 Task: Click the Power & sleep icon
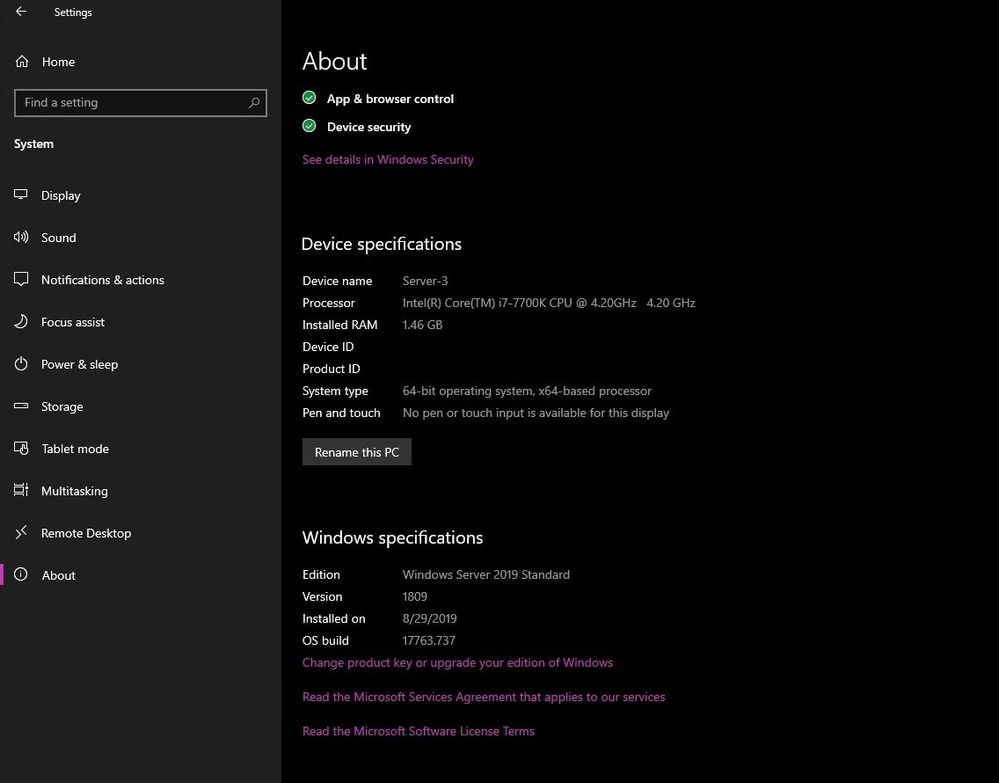(21, 364)
